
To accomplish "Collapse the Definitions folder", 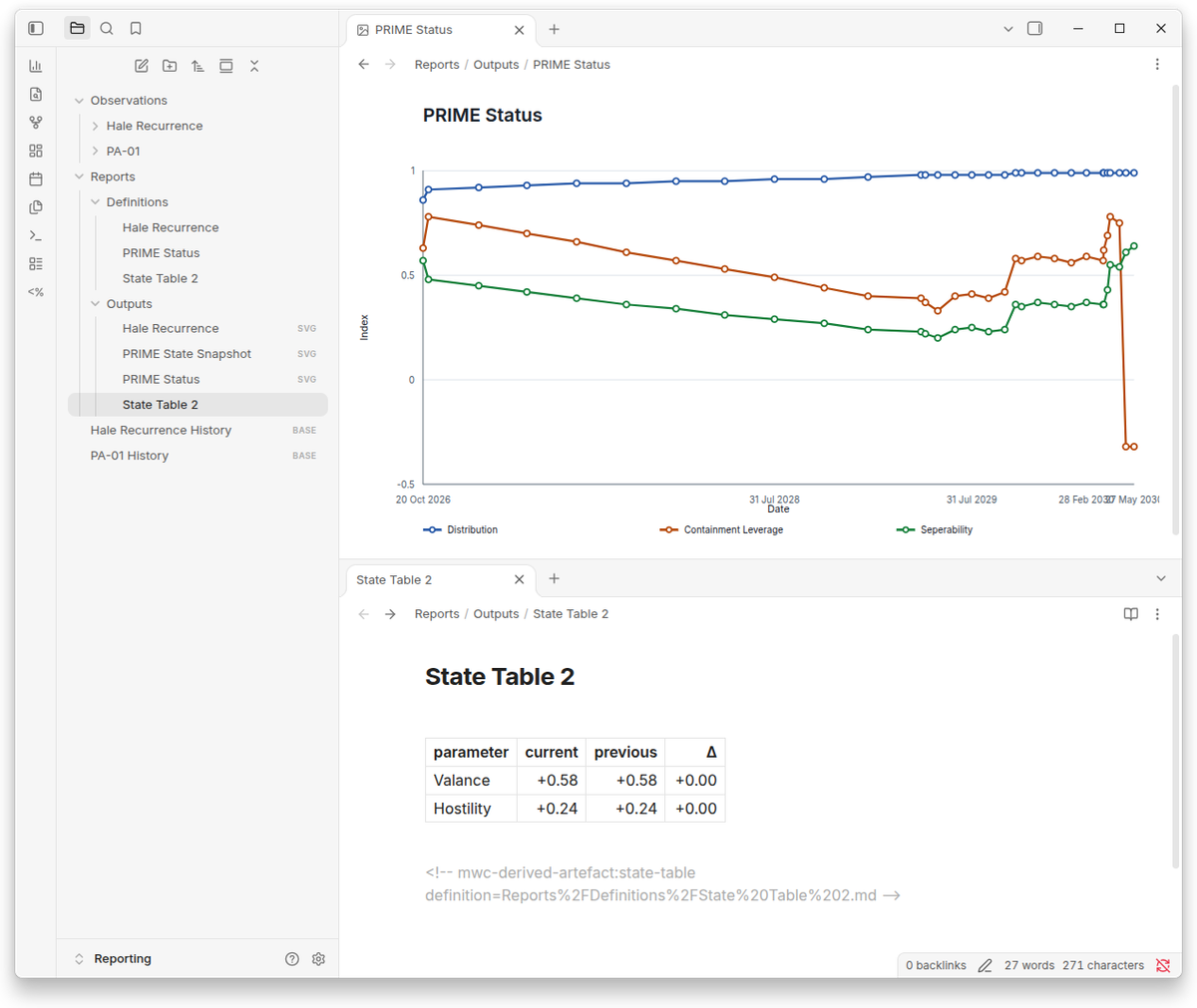I will coord(95,202).
